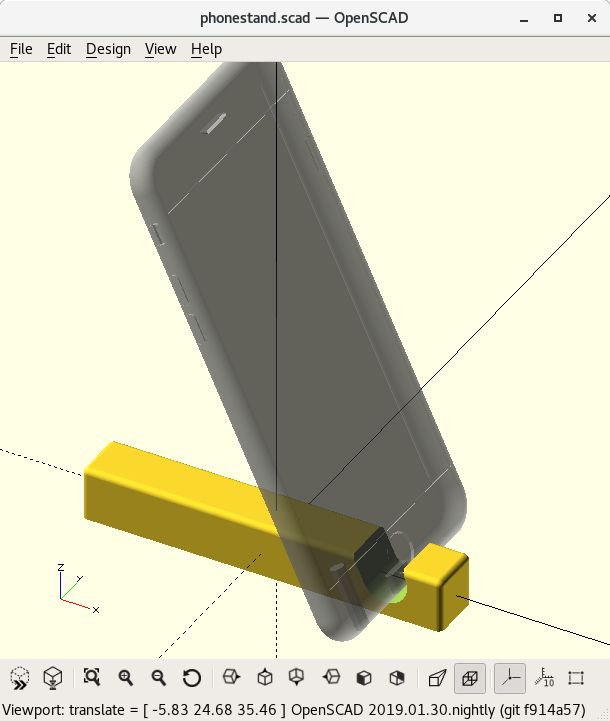This screenshot has height=721, width=610.
Task: Switch to the Right side view
Action: pyautogui.click(x=231, y=678)
